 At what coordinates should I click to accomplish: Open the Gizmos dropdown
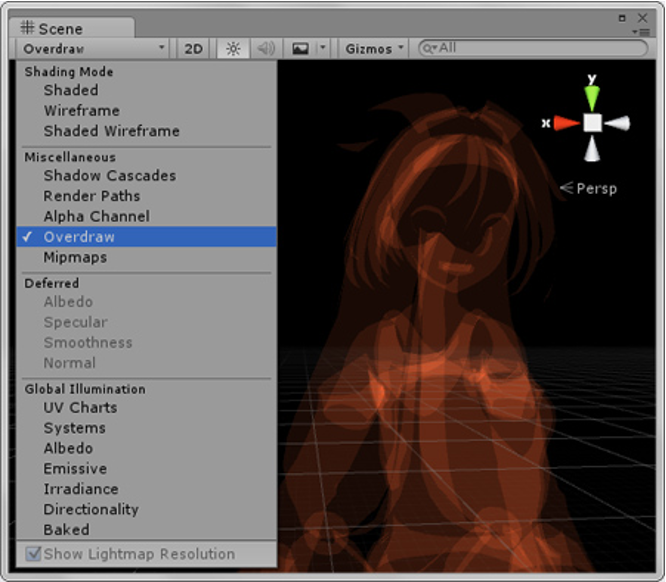[374, 49]
